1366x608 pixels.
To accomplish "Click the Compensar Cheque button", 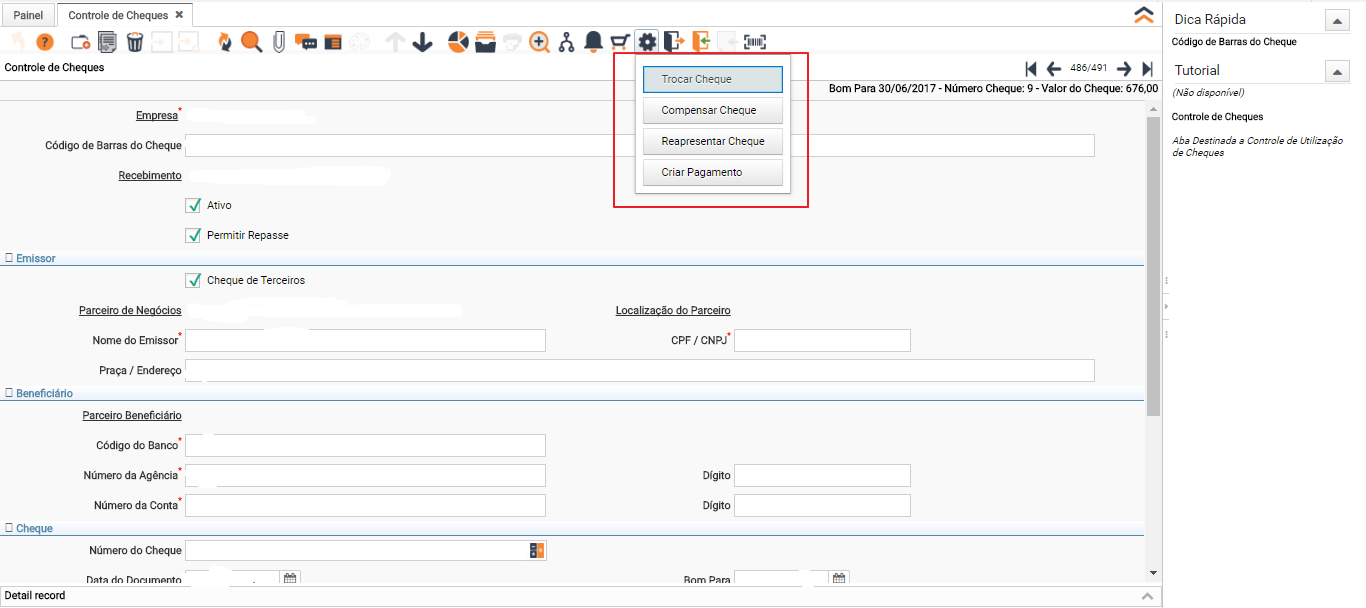I will tap(708, 110).
